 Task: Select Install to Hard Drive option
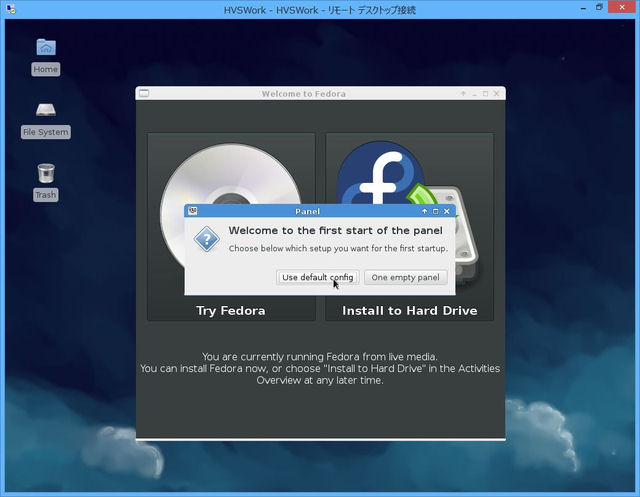point(409,227)
